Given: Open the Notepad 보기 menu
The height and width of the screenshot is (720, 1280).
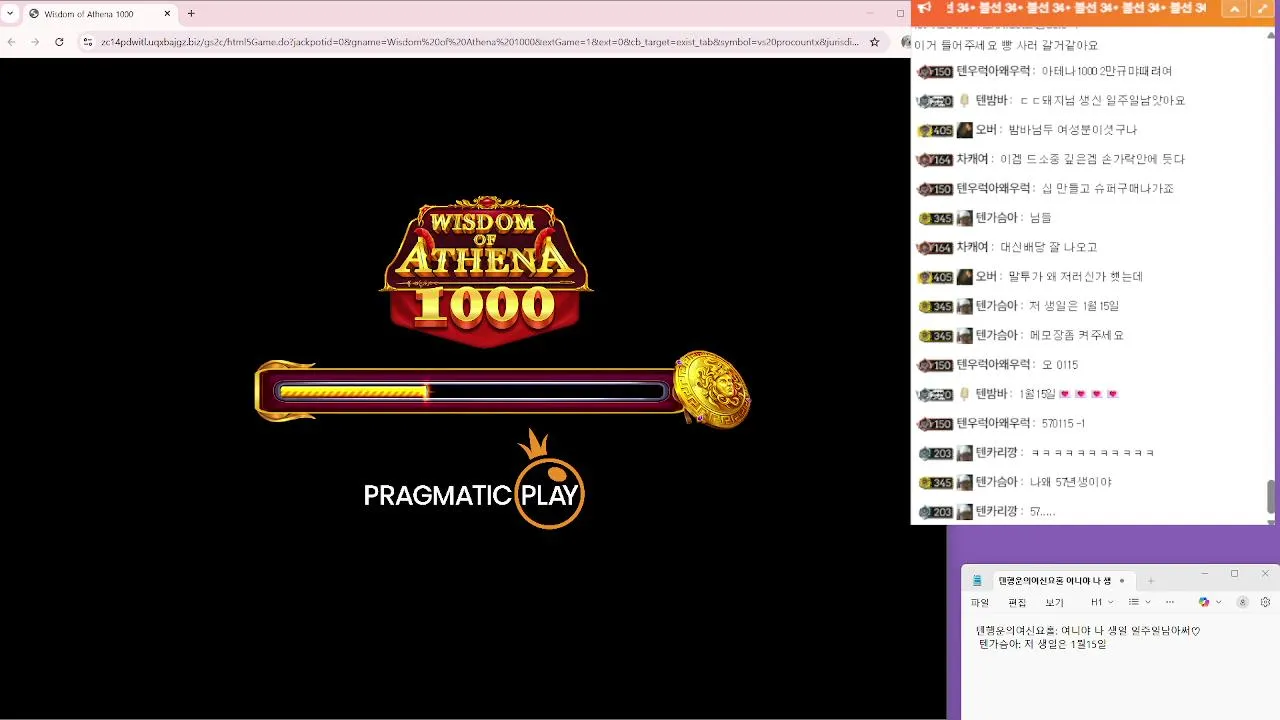Looking at the screenshot, I should [1054, 603].
